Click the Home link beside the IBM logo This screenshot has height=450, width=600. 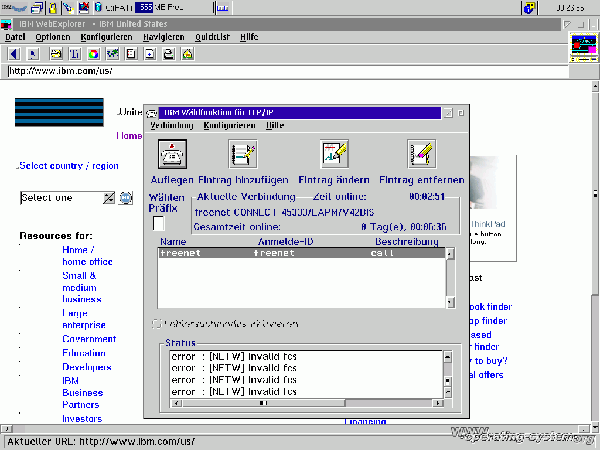[129, 136]
